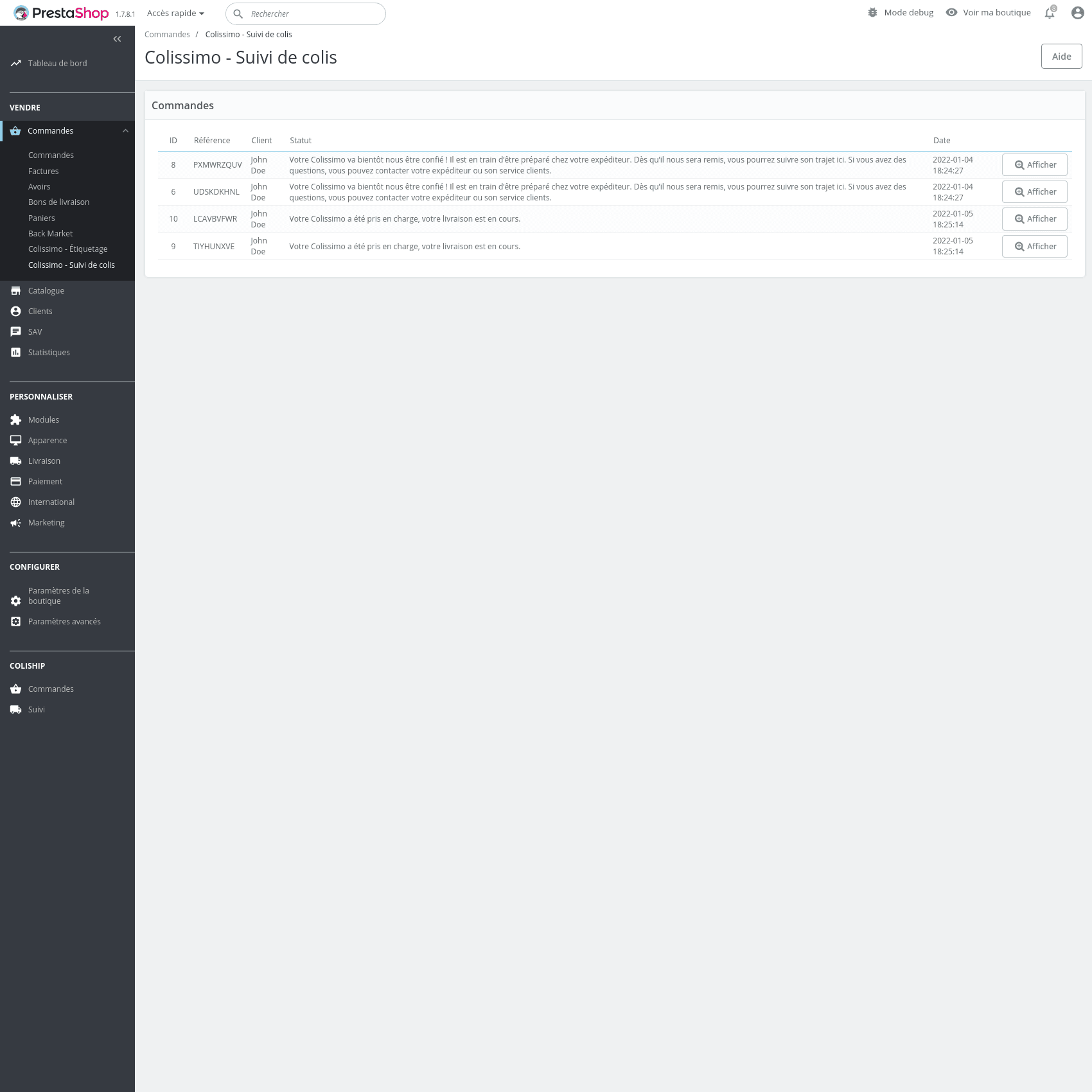Open the user profile avatar icon
Viewport: 1092px width, 1092px height.
(1077, 13)
